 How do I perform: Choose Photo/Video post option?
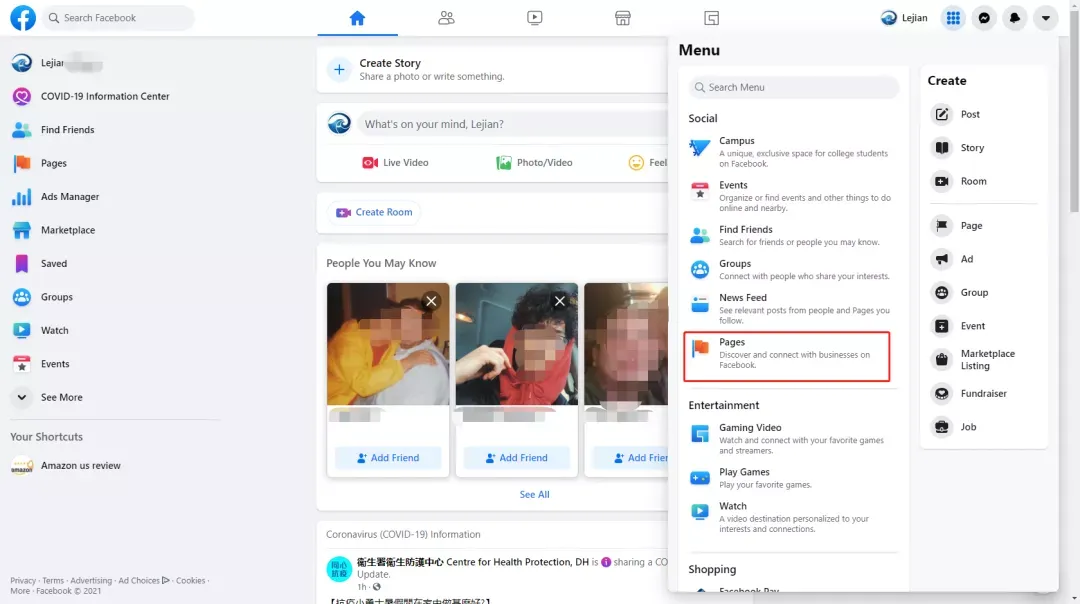pos(534,163)
